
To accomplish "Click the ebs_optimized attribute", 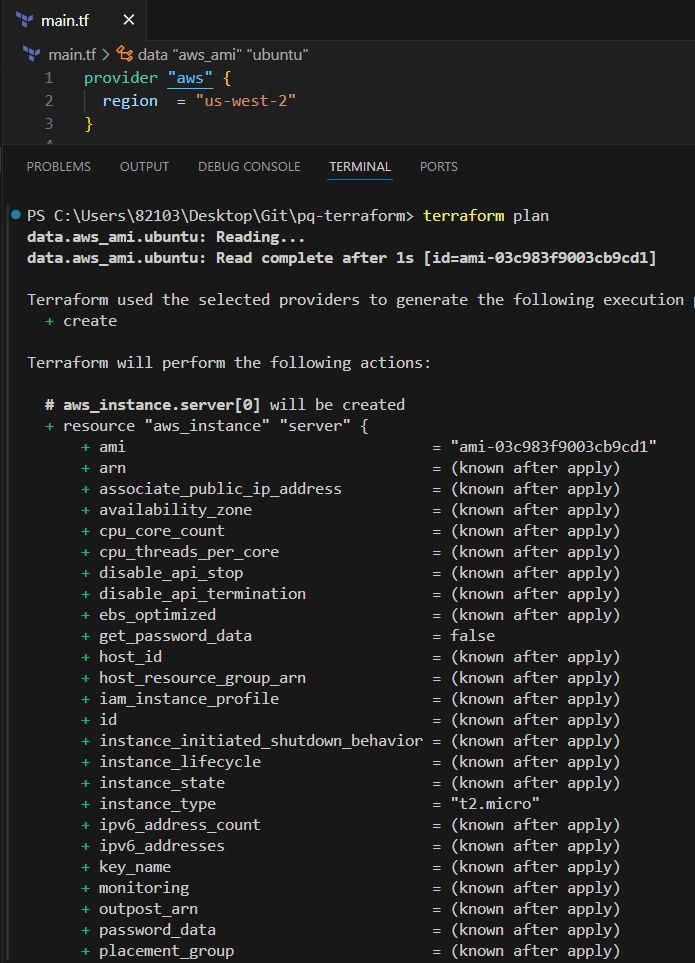I will click(158, 615).
